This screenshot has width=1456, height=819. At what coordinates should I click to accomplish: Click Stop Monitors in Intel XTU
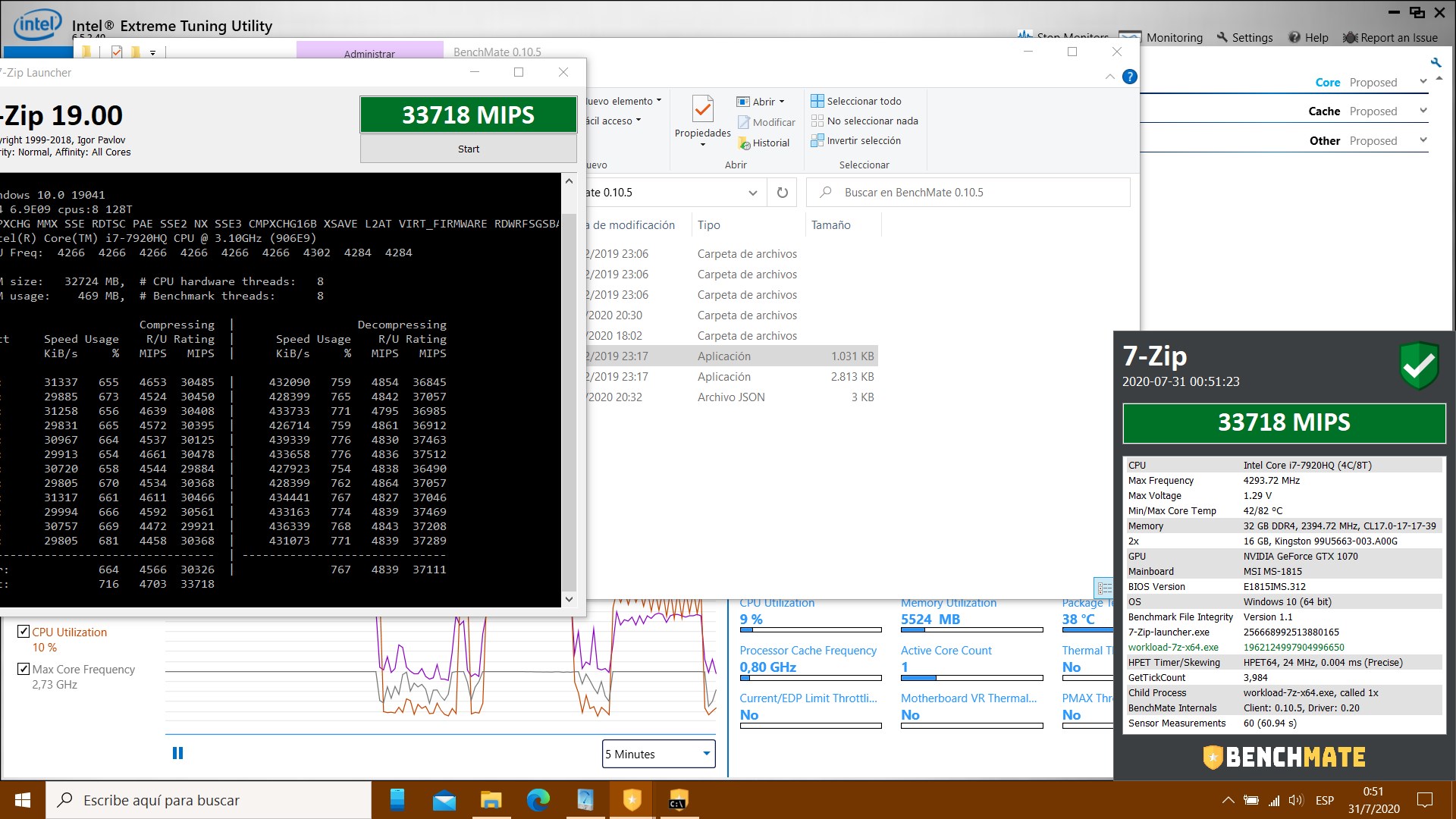point(1063,36)
